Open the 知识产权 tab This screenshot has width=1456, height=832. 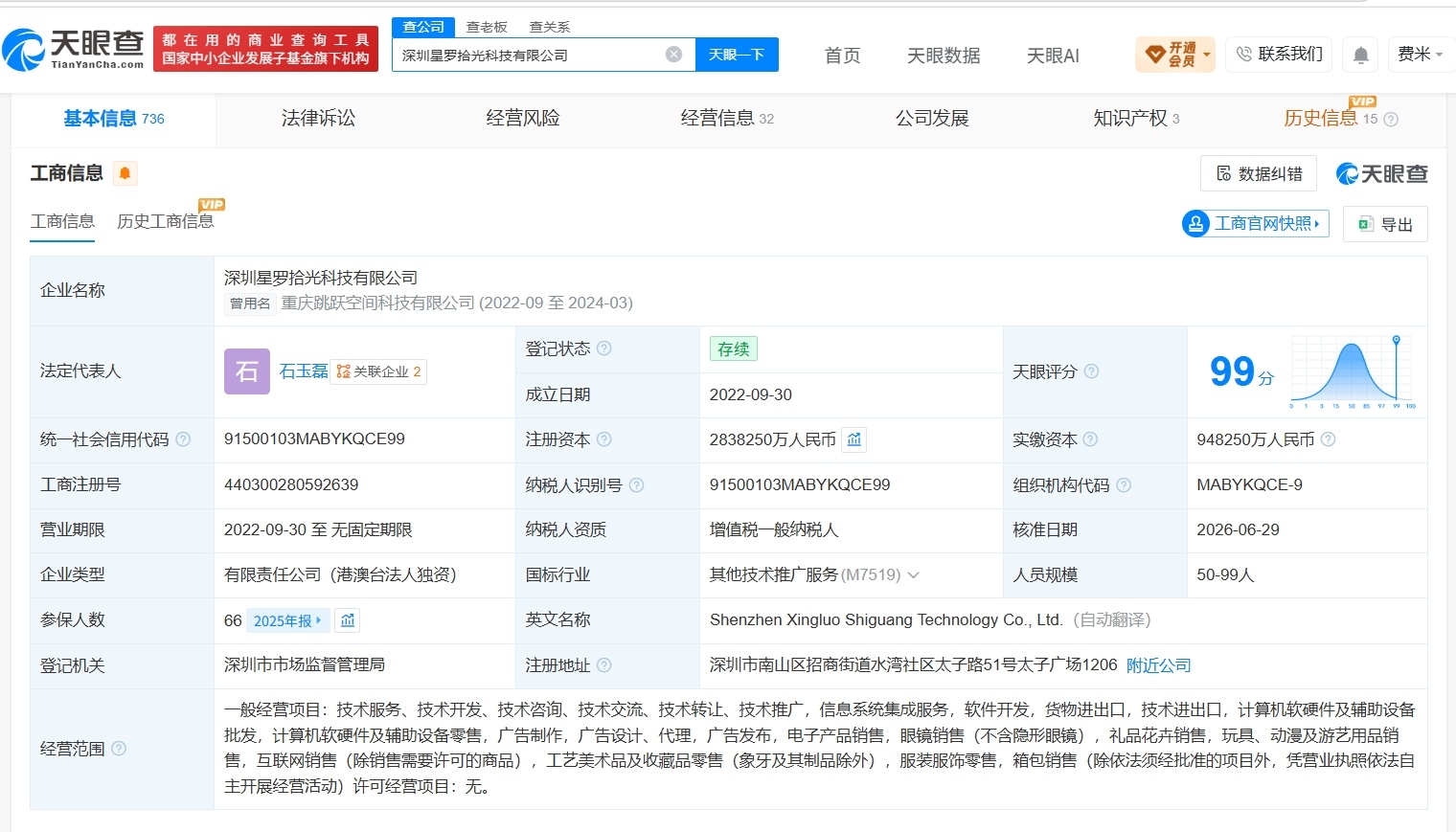1136,119
